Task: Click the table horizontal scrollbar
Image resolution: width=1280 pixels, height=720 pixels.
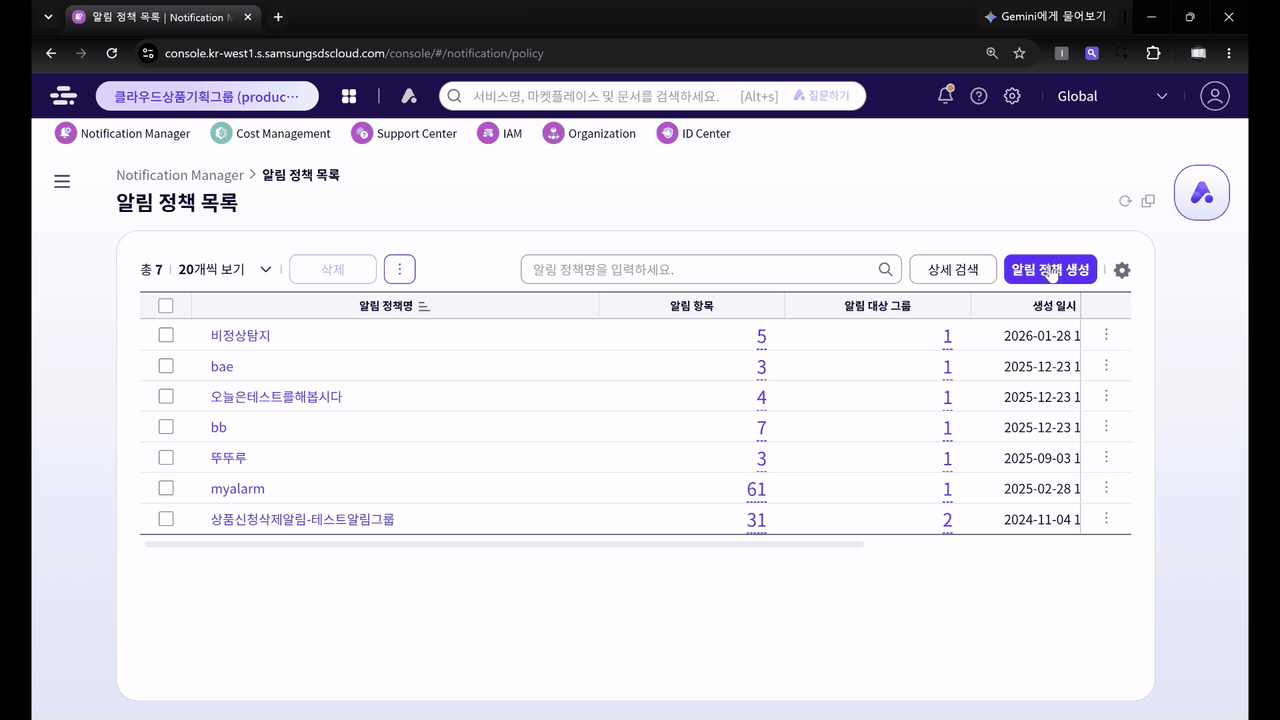Action: [x=504, y=544]
